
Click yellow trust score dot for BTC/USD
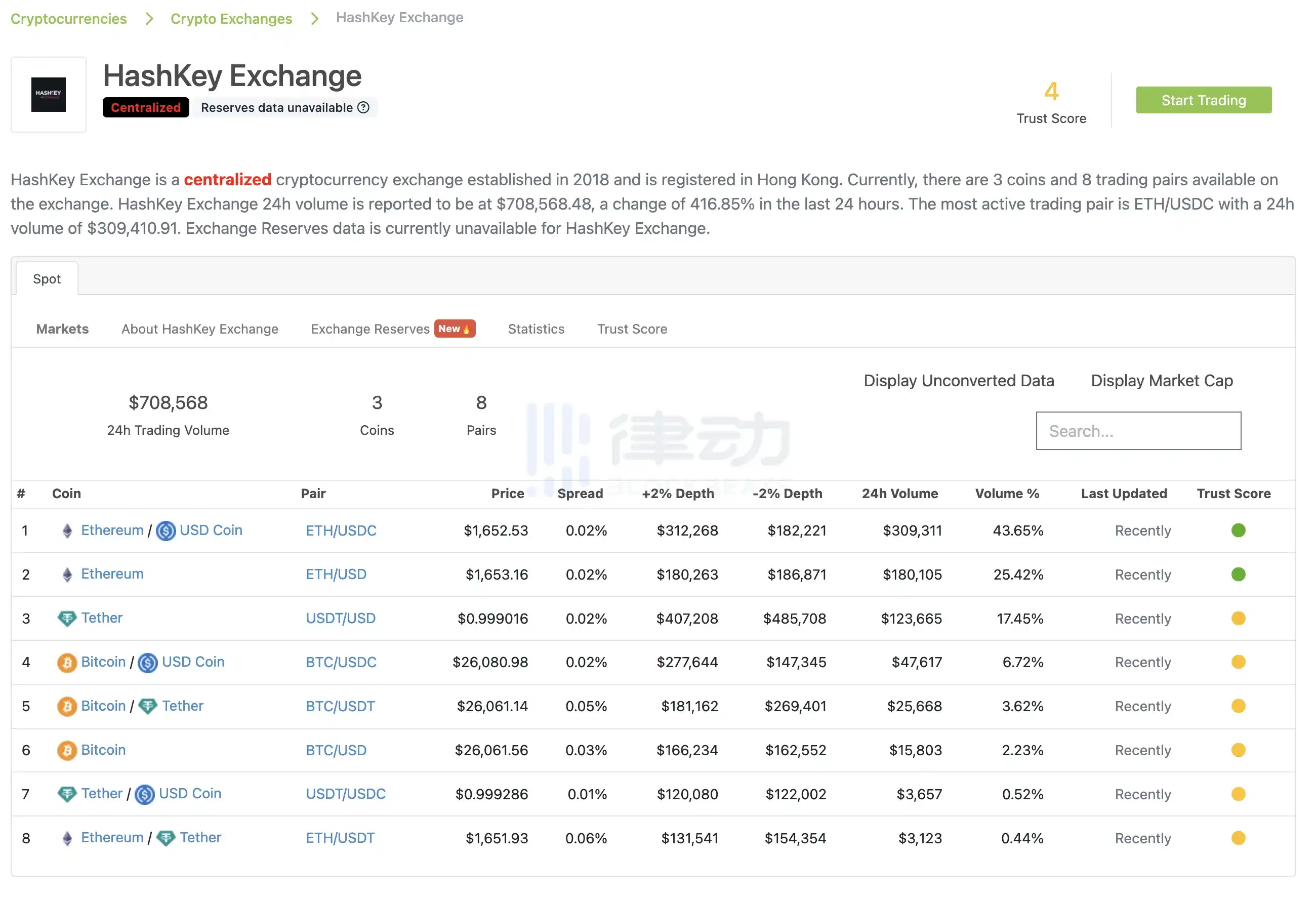pos(1239,751)
